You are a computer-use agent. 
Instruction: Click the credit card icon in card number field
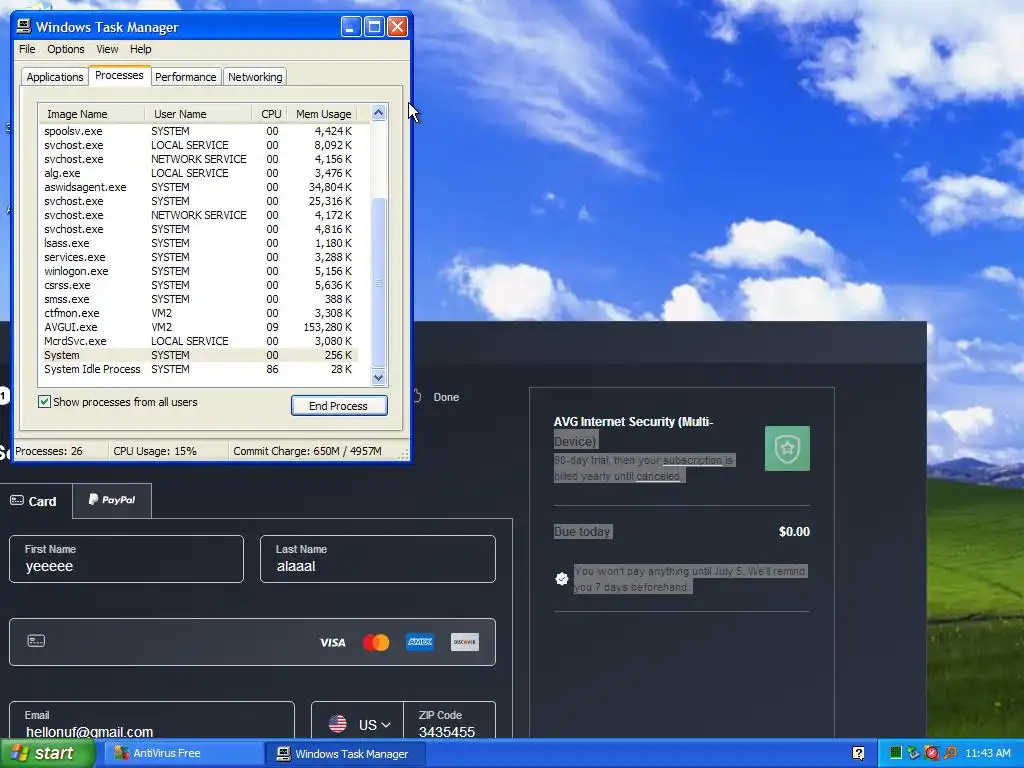tap(36, 641)
